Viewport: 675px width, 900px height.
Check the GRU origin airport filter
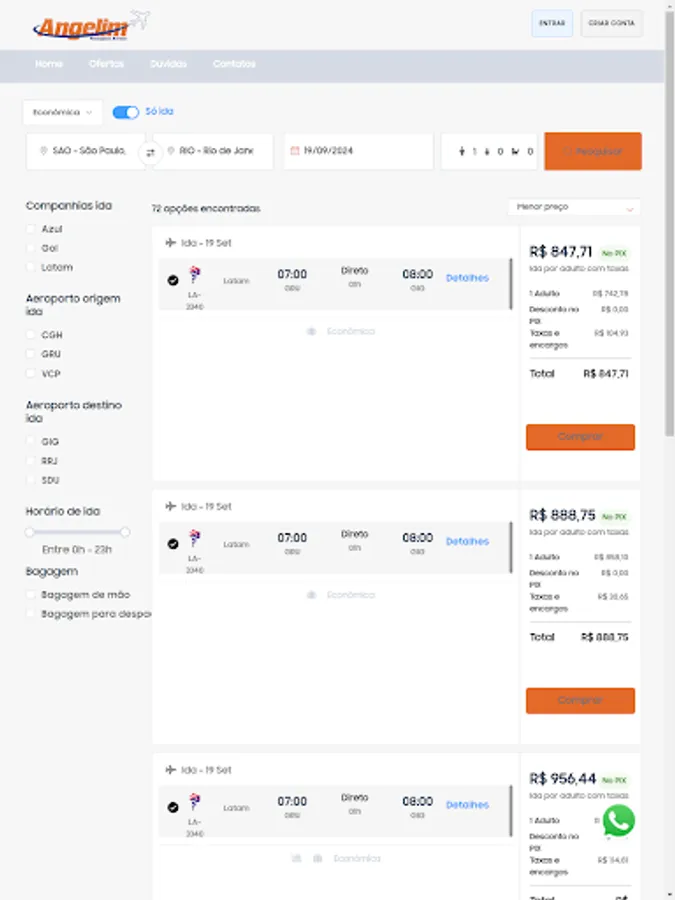(31, 354)
